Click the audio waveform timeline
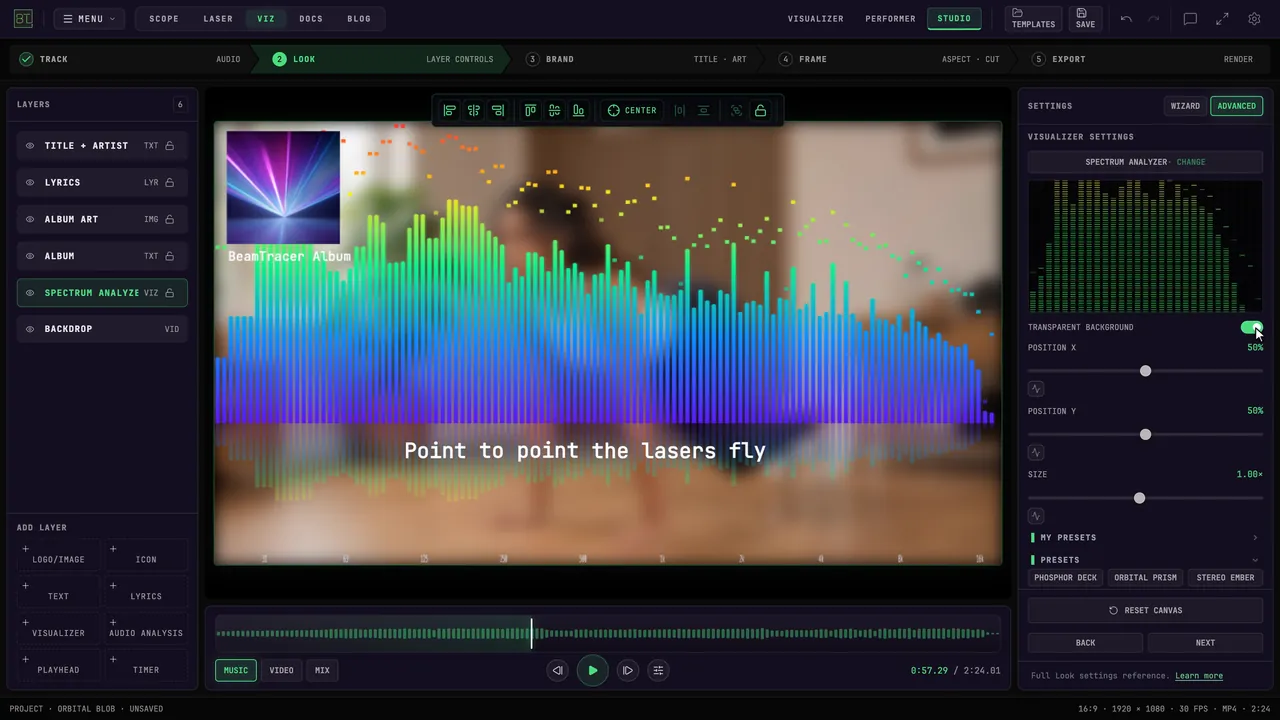The height and width of the screenshot is (720, 1280). pos(607,633)
